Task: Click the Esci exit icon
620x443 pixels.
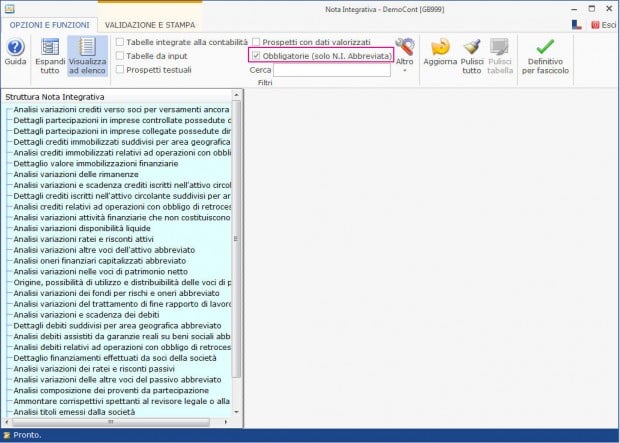Action: pos(595,25)
